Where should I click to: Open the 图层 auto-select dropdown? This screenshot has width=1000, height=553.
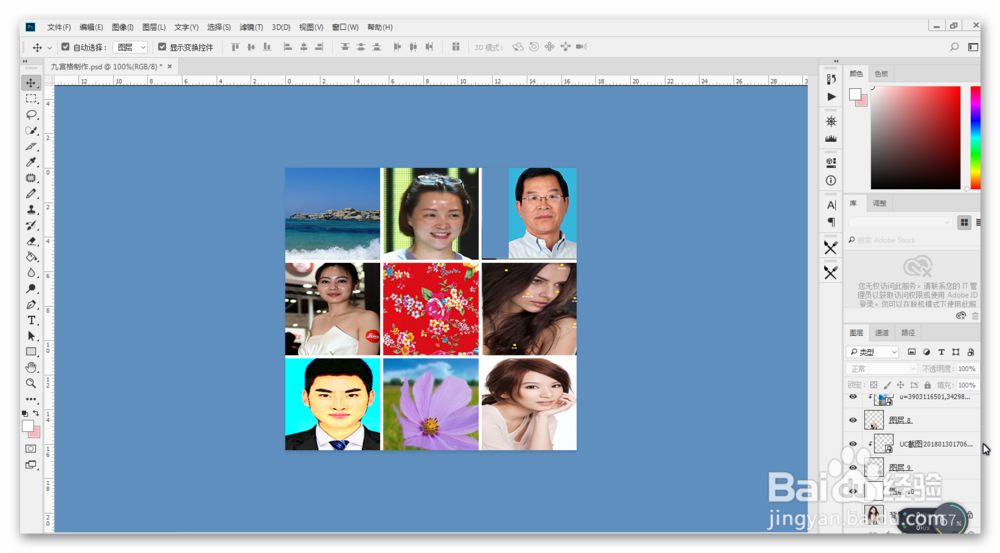point(130,47)
